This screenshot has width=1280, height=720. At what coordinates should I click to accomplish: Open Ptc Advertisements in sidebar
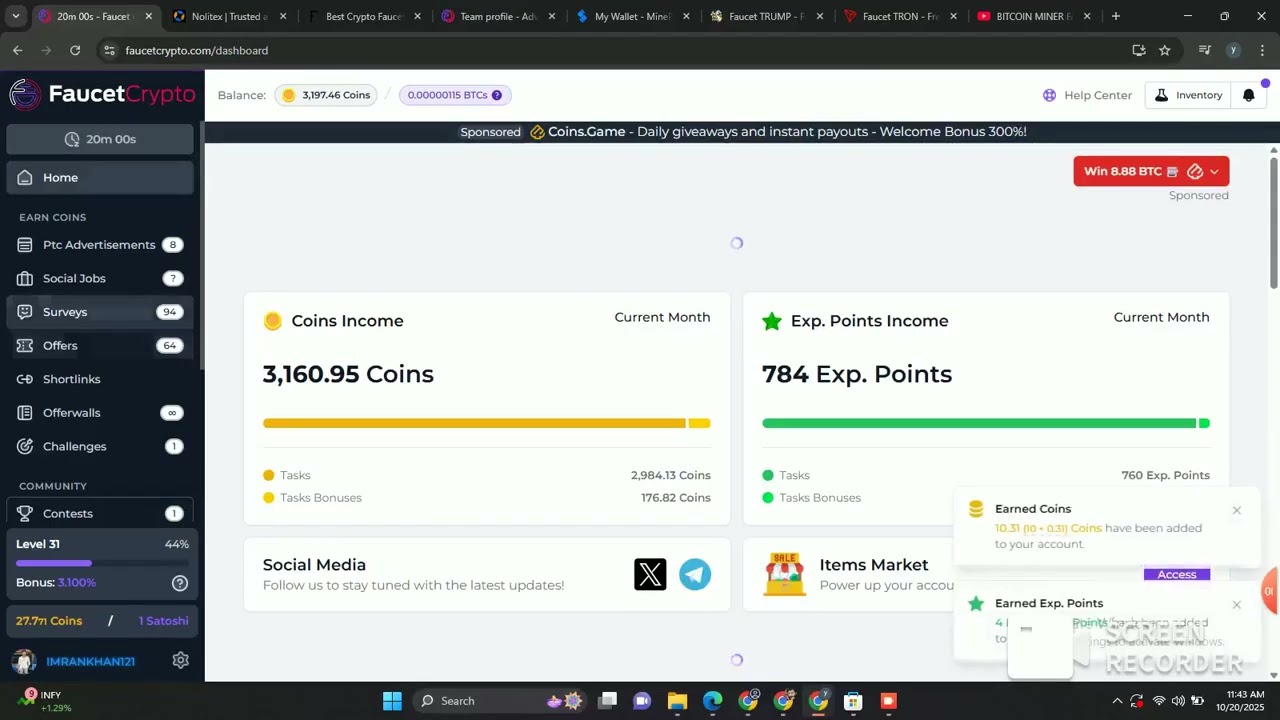click(100, 245)
